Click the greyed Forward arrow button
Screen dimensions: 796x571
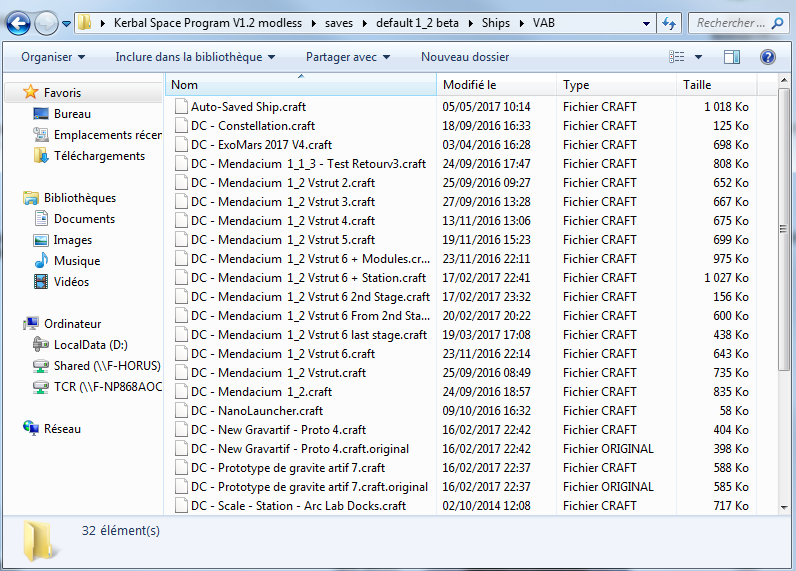click(46, 23)
